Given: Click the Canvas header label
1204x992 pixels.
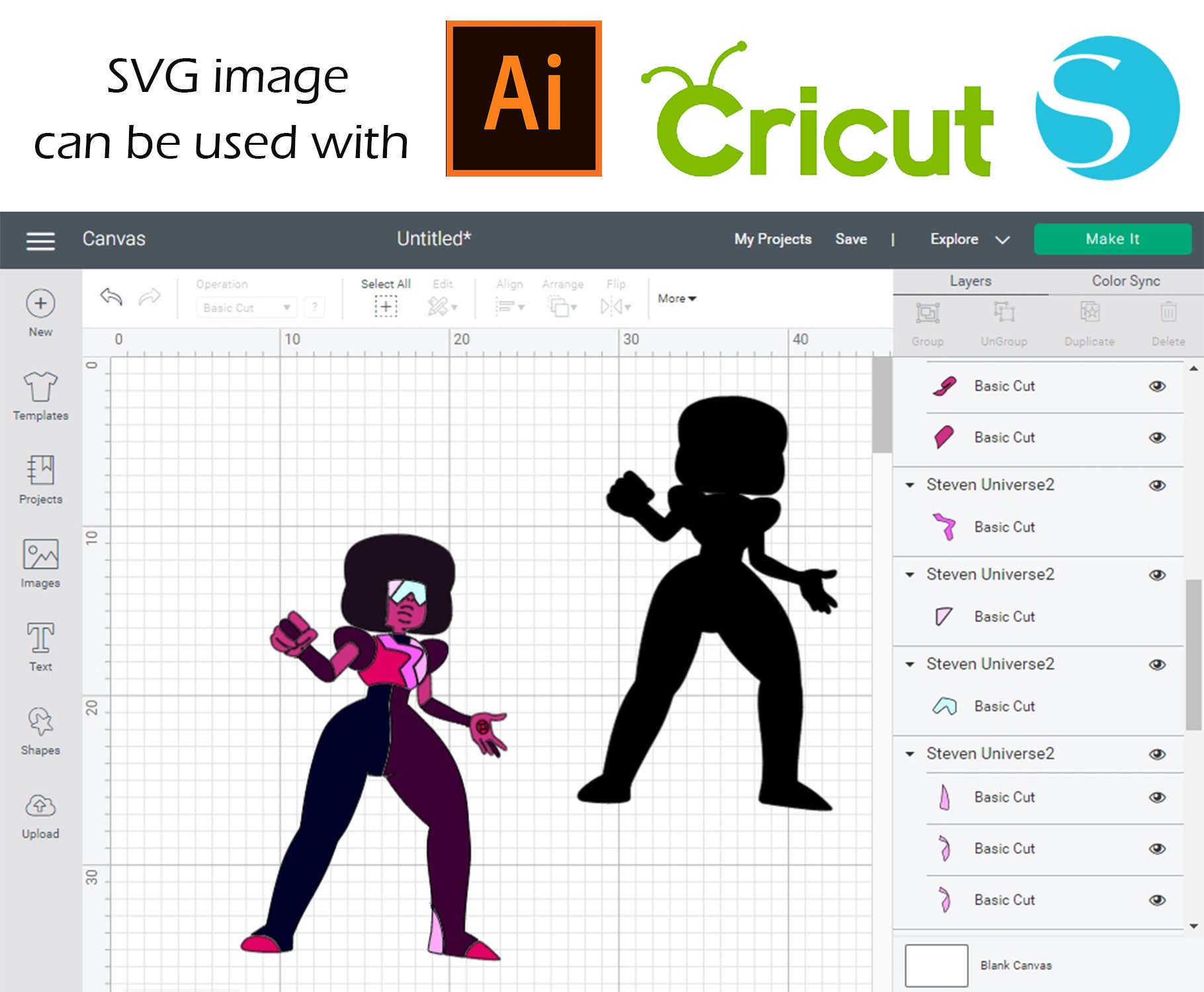Looking at the screenshot, I should pyautogui.click(x=114, y=239).
